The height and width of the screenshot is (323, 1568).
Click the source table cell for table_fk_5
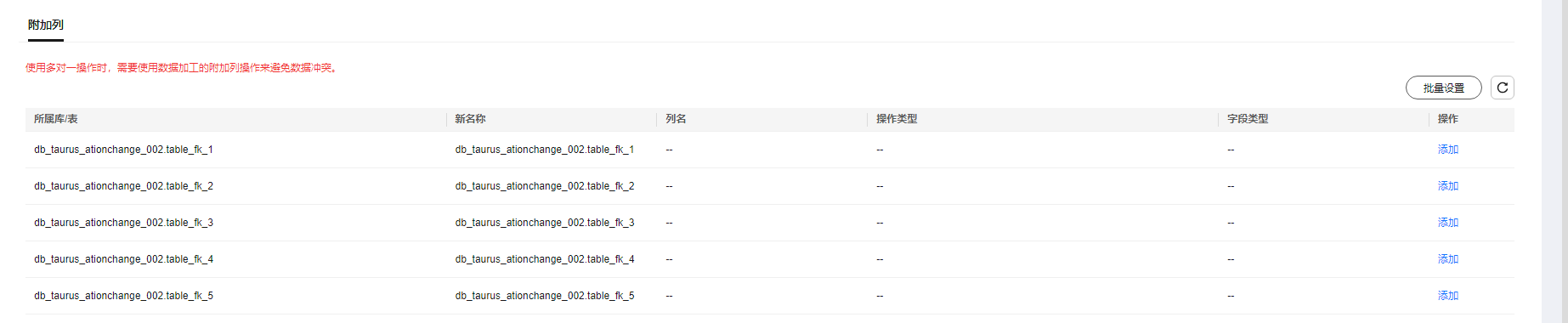(x=123, y=296)
